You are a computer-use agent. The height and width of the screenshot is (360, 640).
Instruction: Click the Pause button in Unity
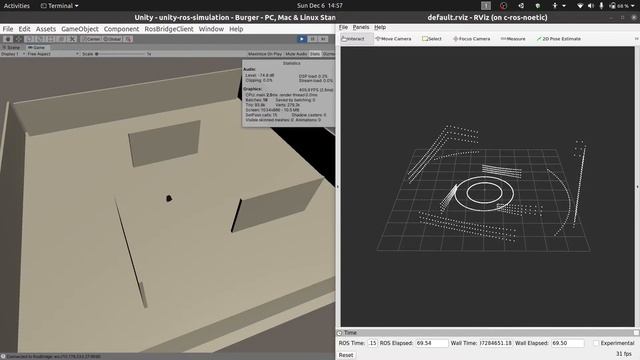[312, 39]
